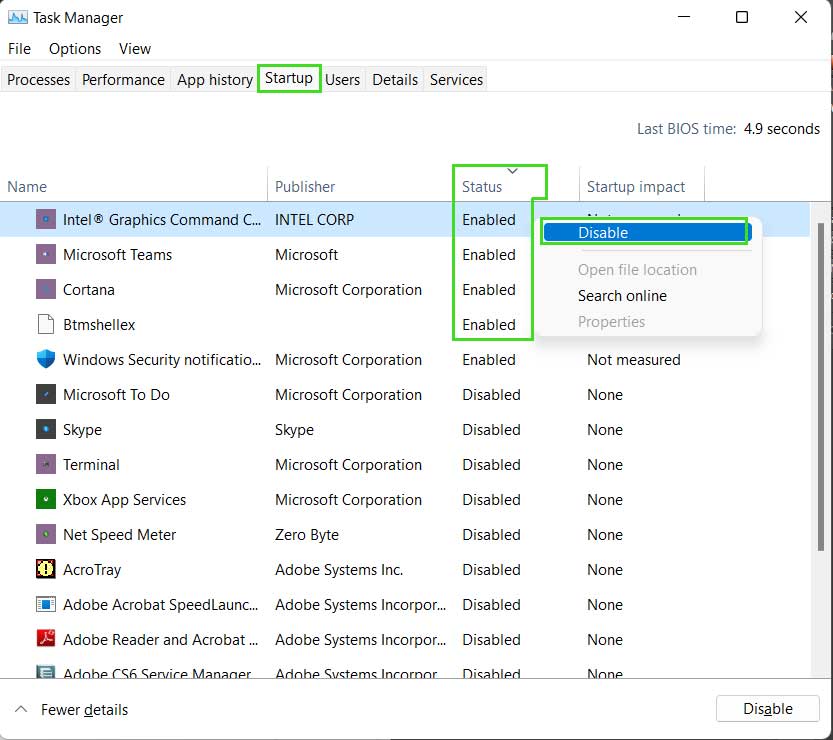Click the Last BIOS time value
Screen dimensions: 833x740
(x=781, y=129)
